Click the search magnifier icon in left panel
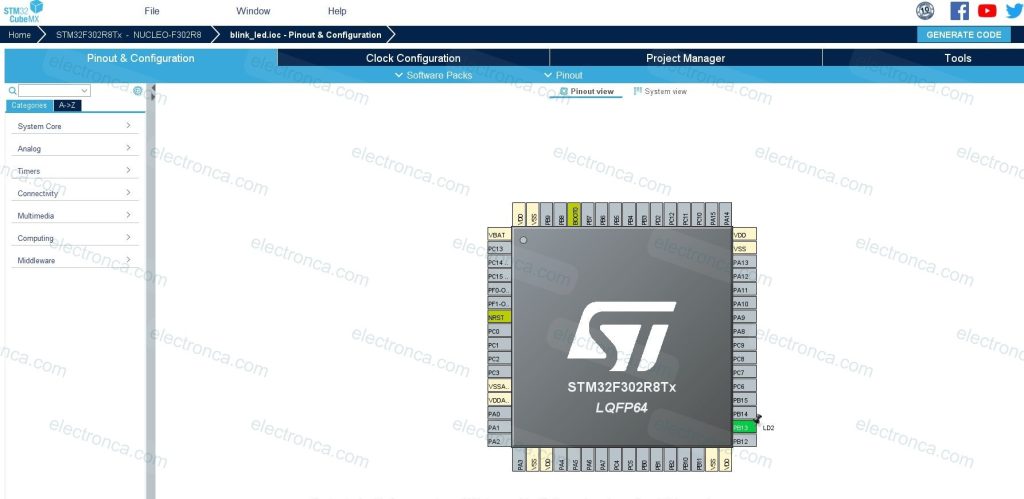1024x499 pixels. [x=13, y=90]
